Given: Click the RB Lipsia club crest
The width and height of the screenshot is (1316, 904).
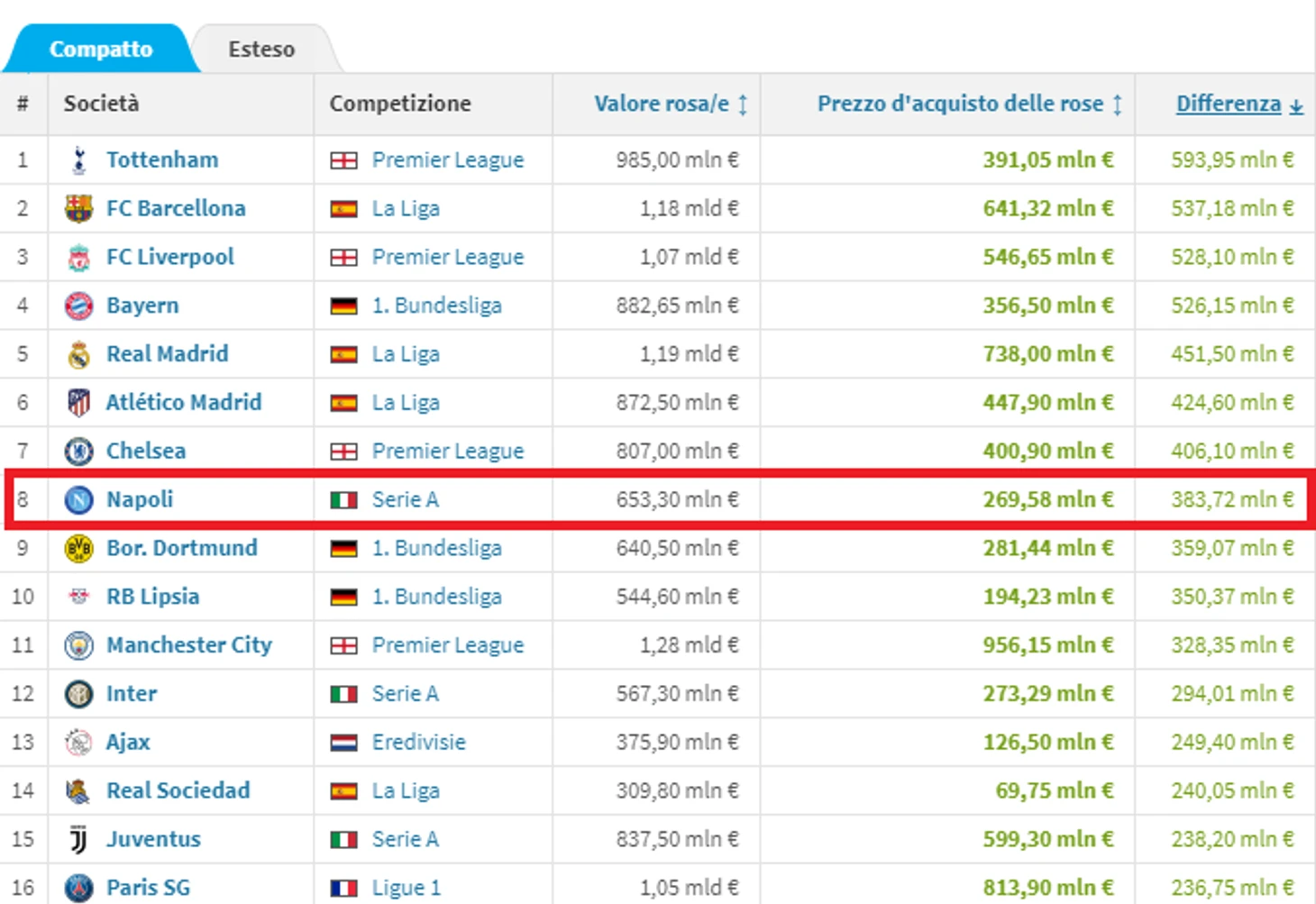Looking at the screenshot, I should [x=79, y=597].
